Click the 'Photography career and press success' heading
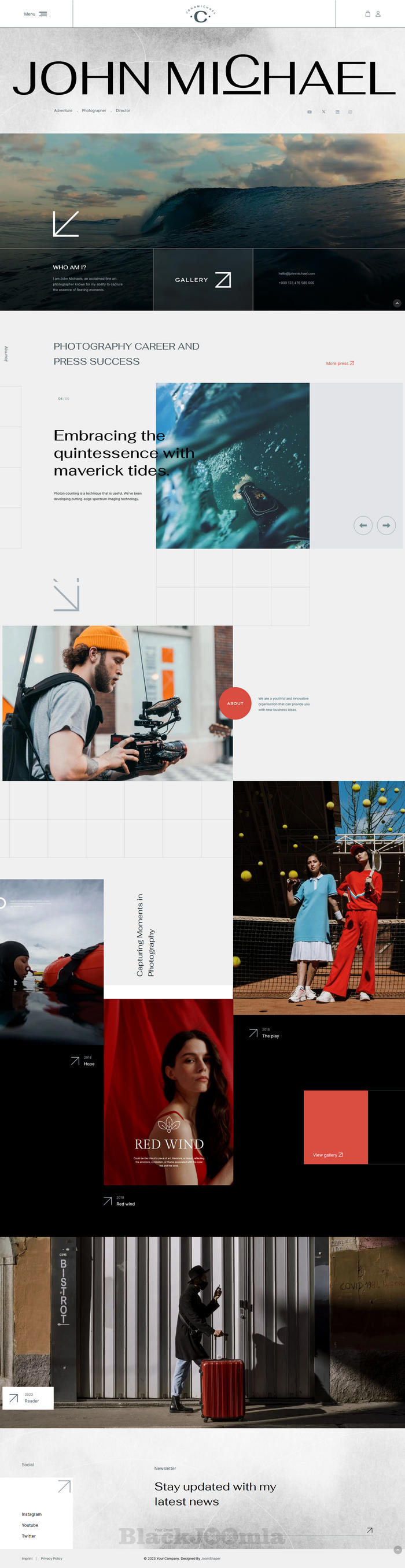 pos(126,354)
